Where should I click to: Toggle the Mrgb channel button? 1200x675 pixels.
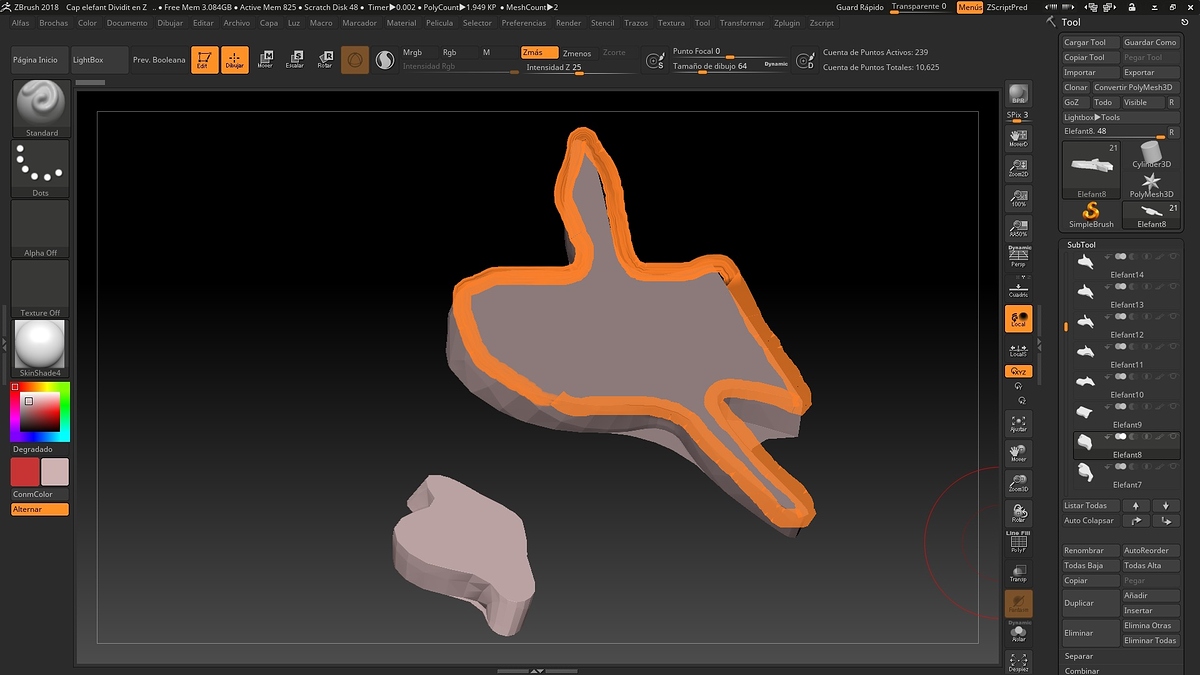(412, 52)
